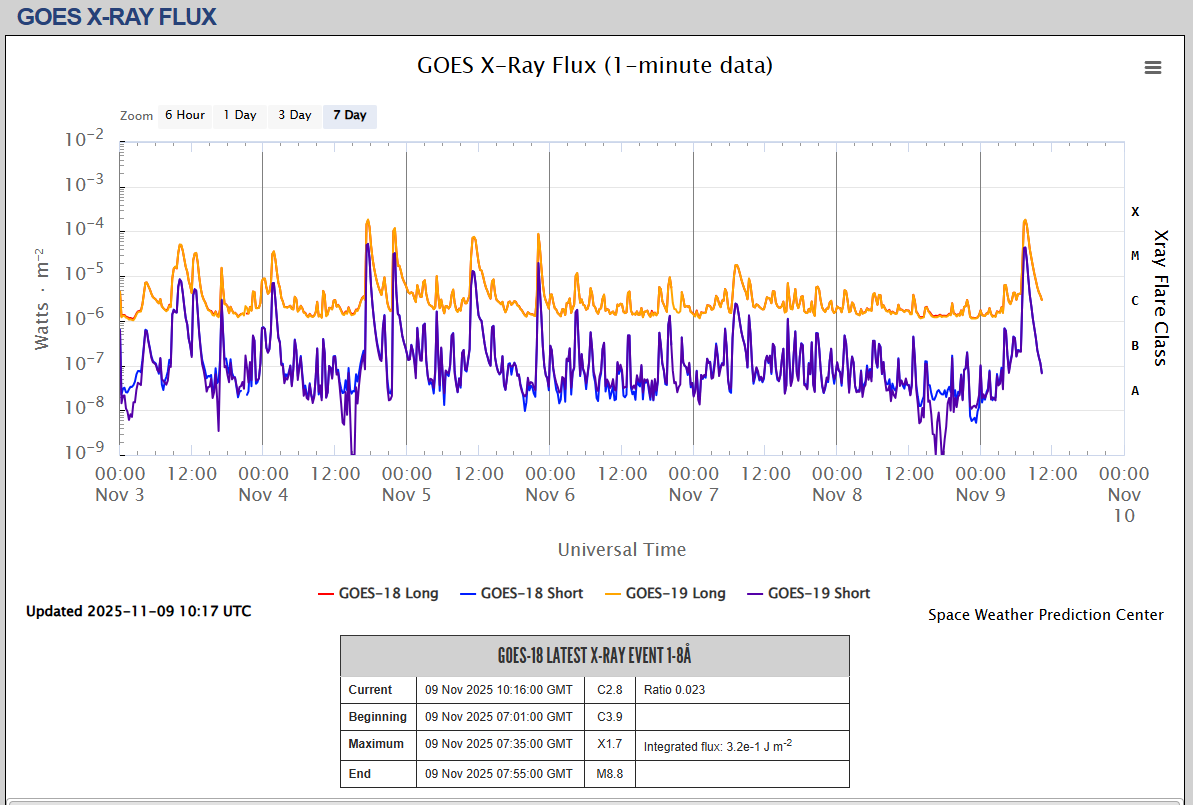
Task: Click the GOES-18 Latest X-Ray Event table header
Action: pos(595,656)
